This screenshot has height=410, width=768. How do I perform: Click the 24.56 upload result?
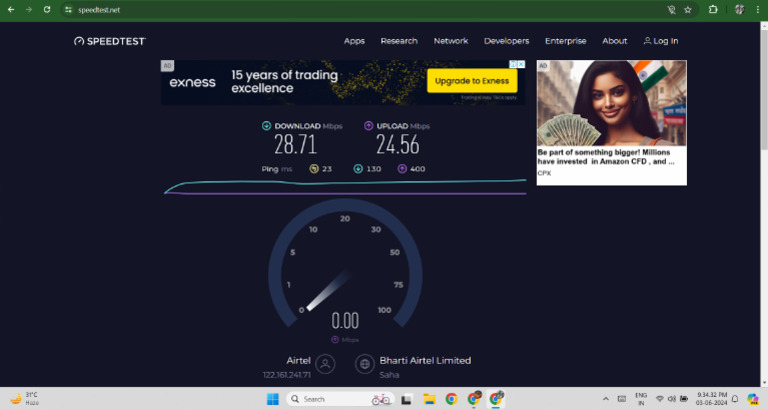click(398, 145)
